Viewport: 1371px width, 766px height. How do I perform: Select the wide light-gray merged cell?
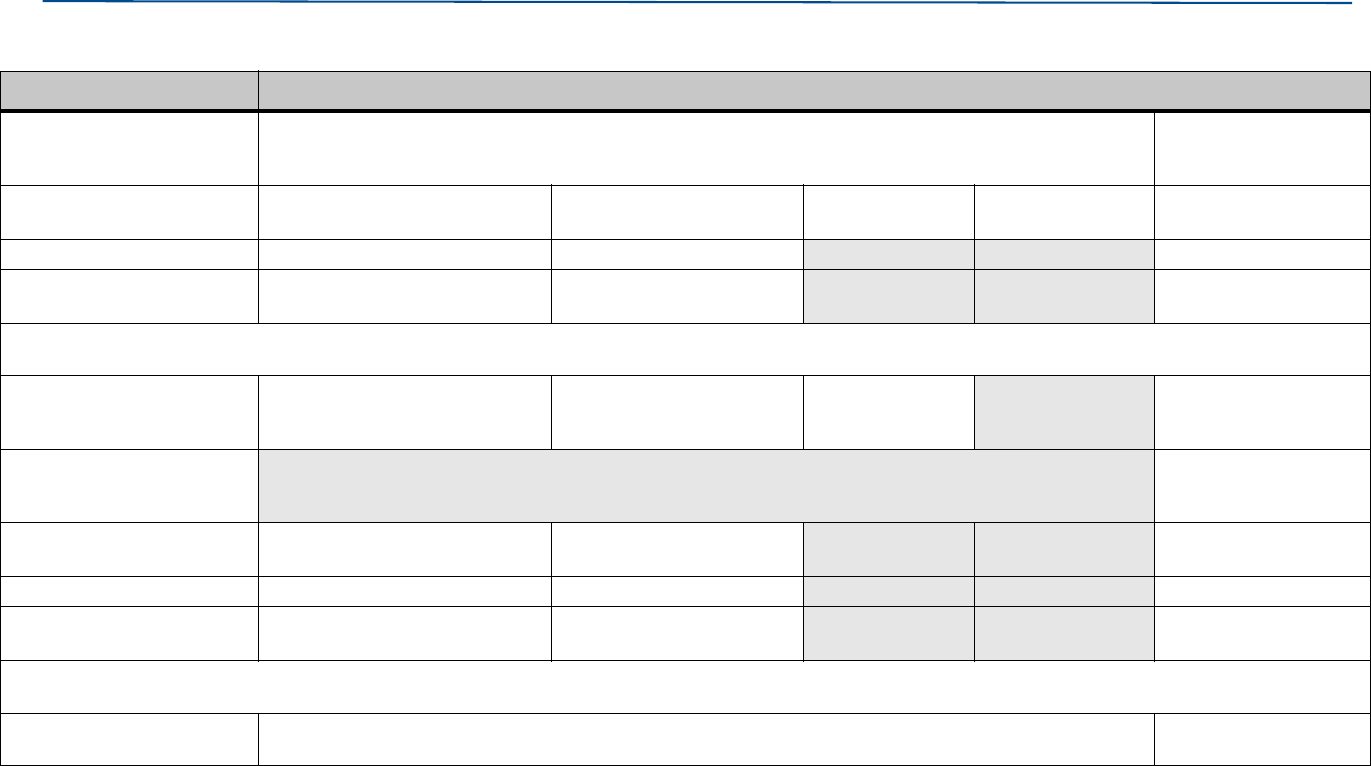coord(706,485)
